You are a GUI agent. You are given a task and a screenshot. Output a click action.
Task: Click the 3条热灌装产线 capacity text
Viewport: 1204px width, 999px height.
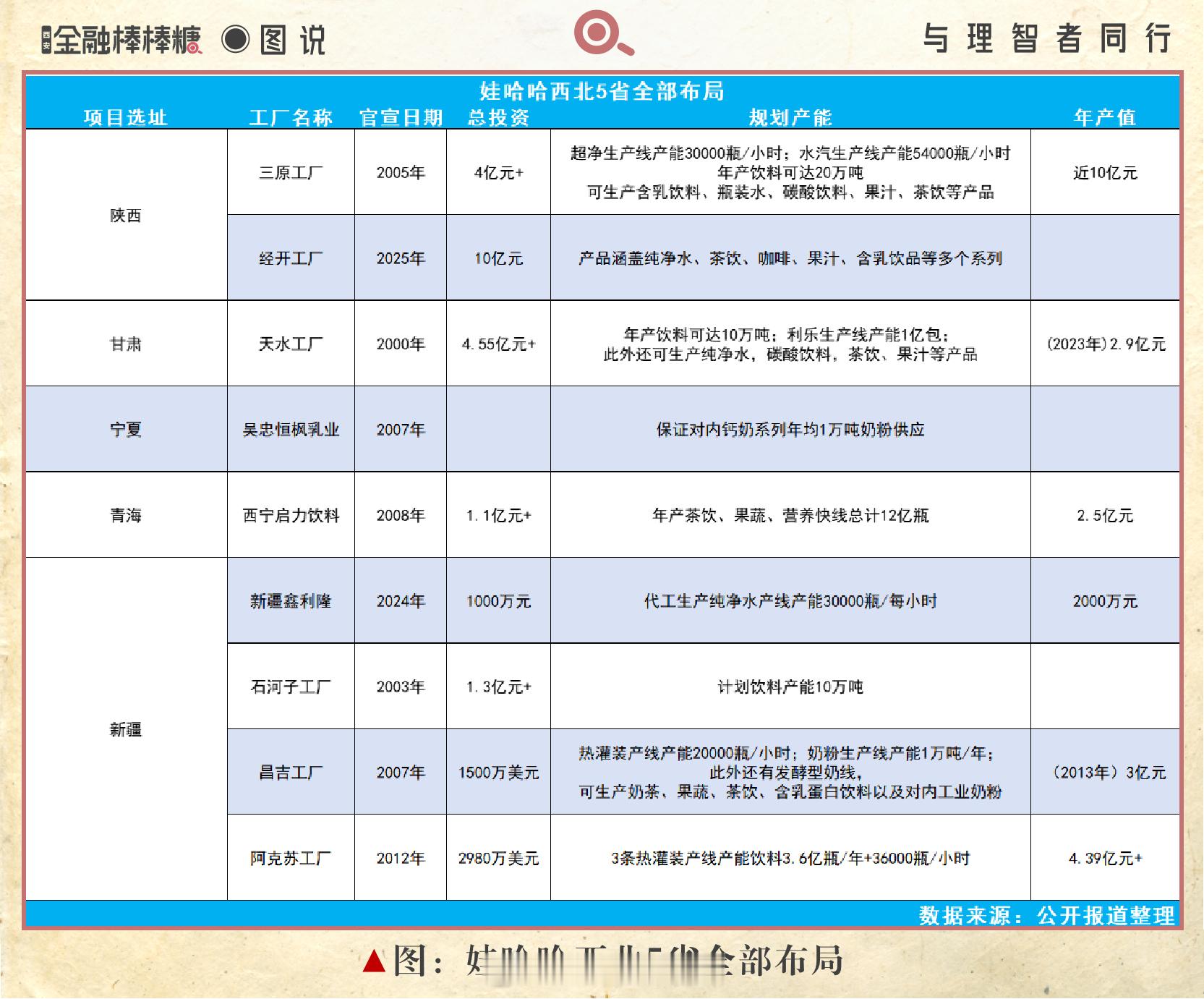tap(790, 859)
